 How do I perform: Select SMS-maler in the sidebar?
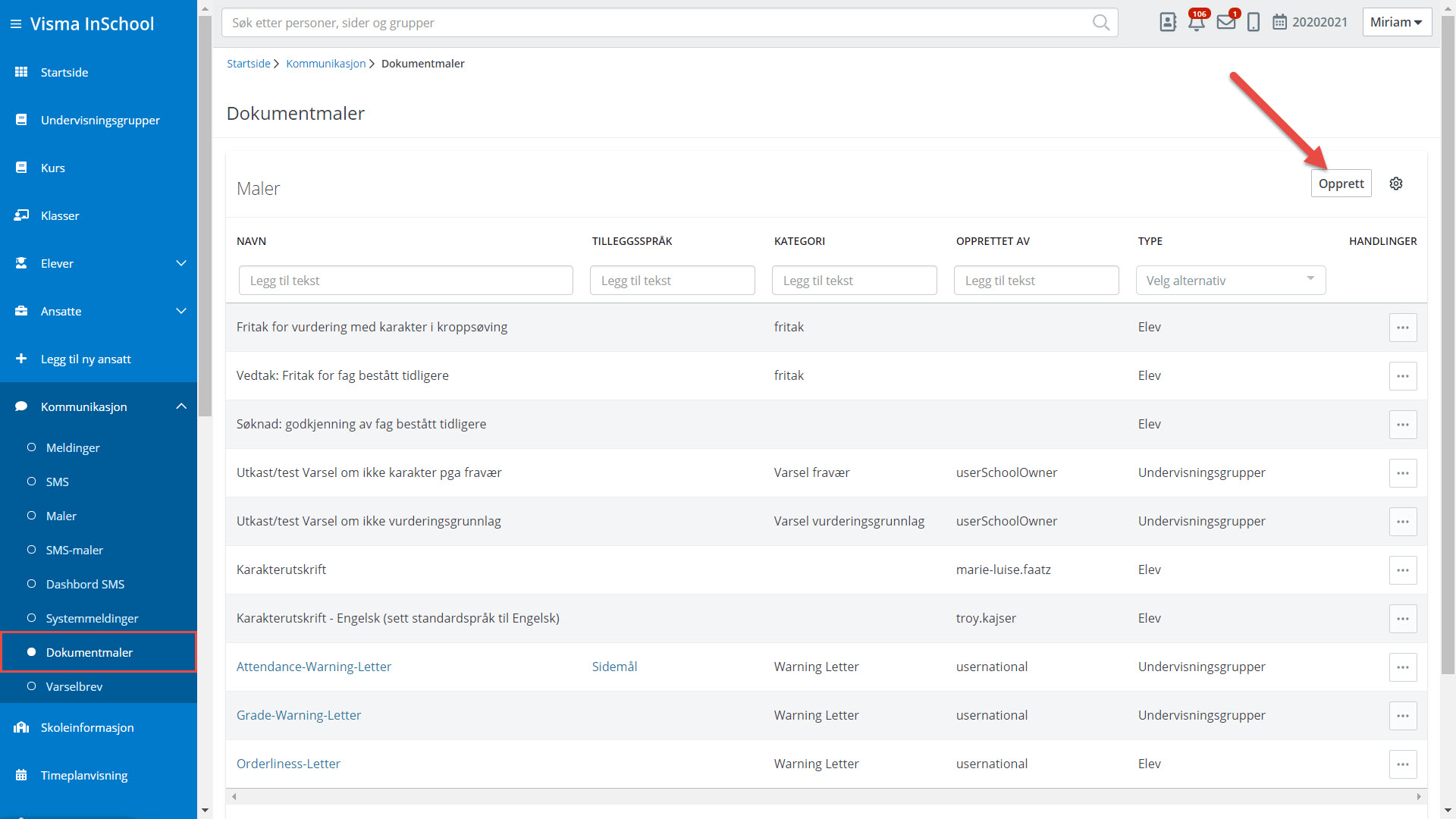74,550
